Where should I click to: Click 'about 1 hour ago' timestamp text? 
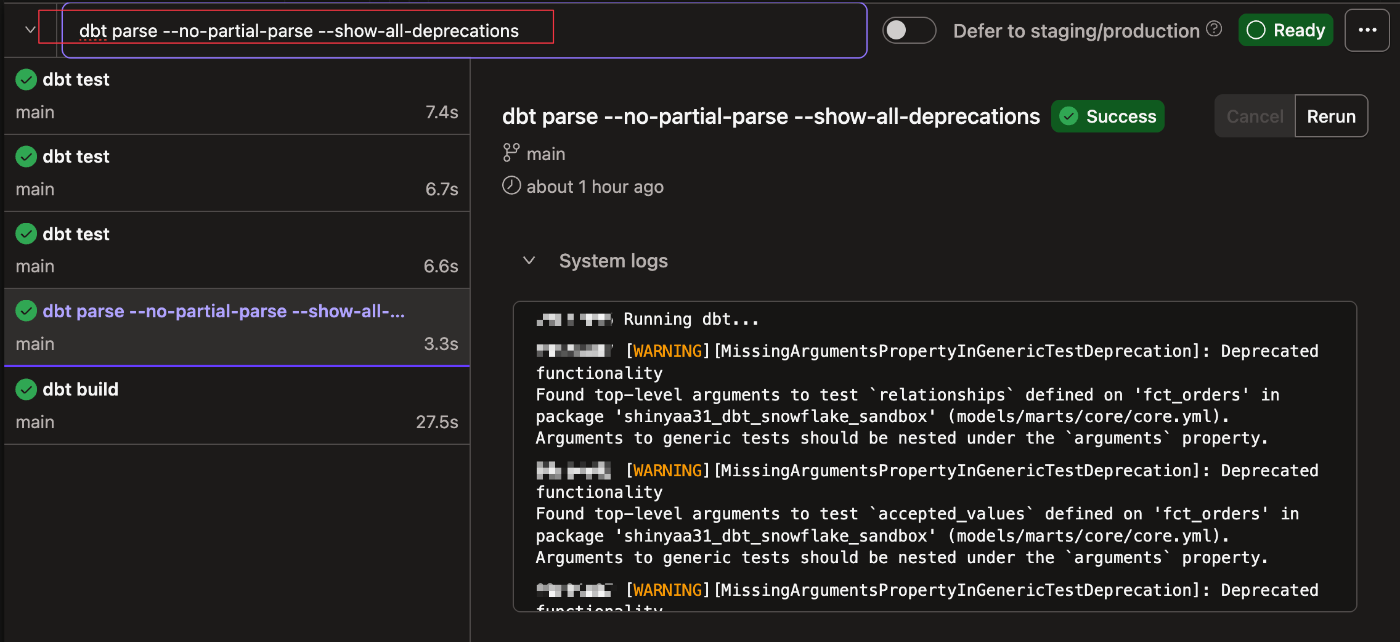(x=595, y=186)
